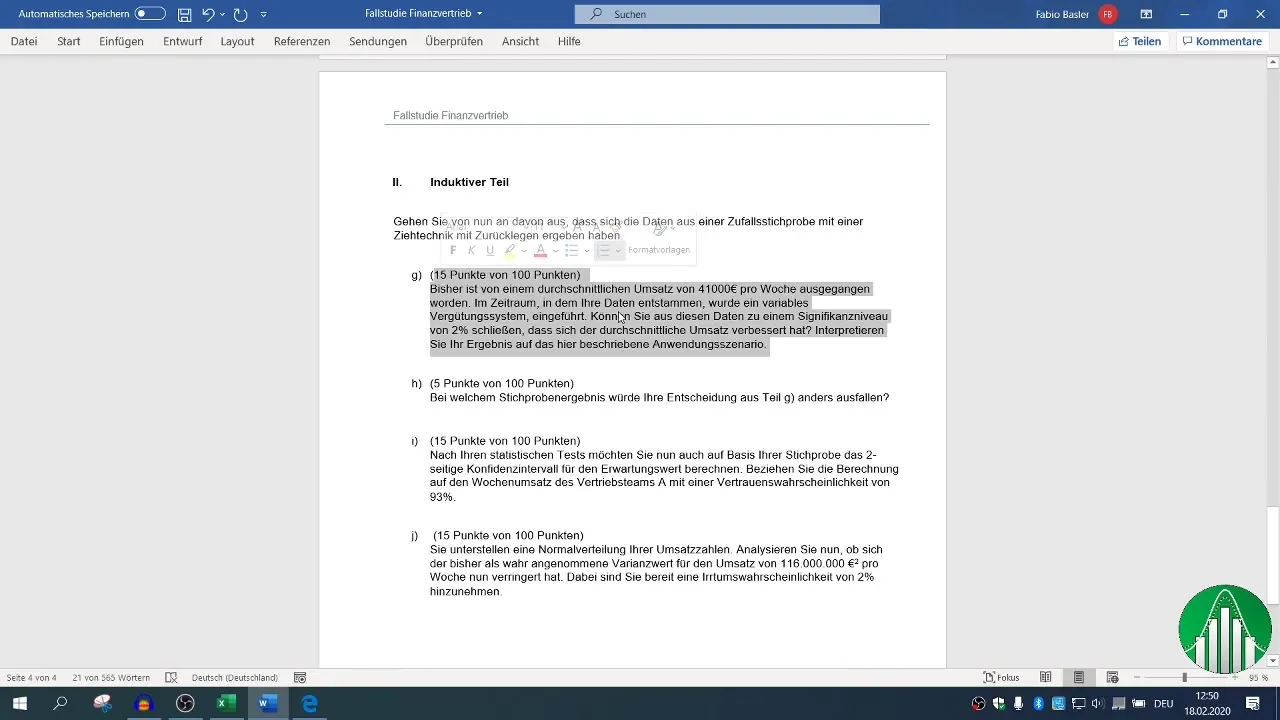
Task: Open the Kommentare button
Action: pos(1222,41)
